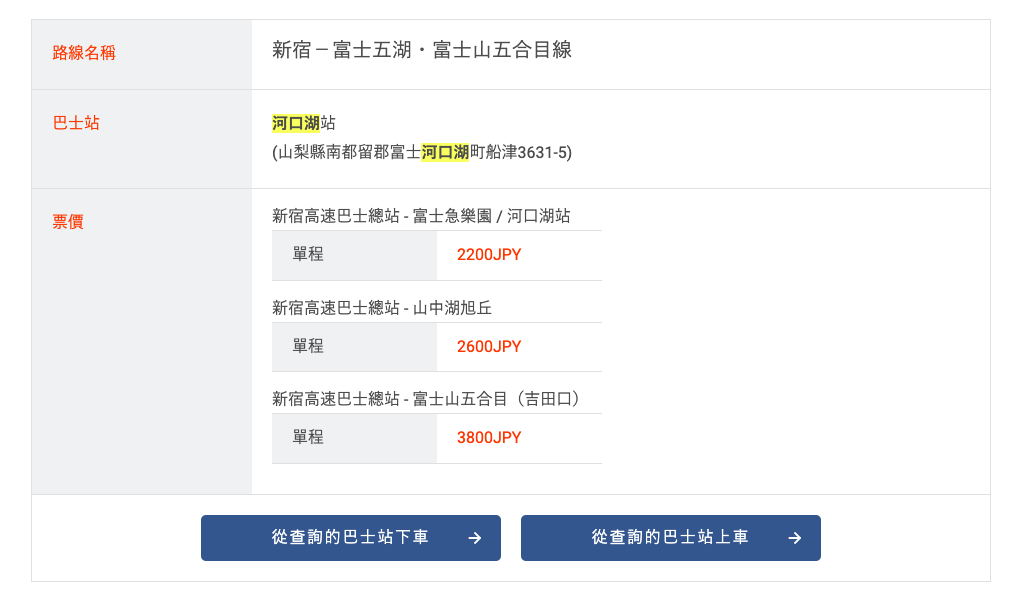Click the 富士急樂園 / 河口湖站 fare heading
Viewport: 1009px width, 613px height.
421,216
